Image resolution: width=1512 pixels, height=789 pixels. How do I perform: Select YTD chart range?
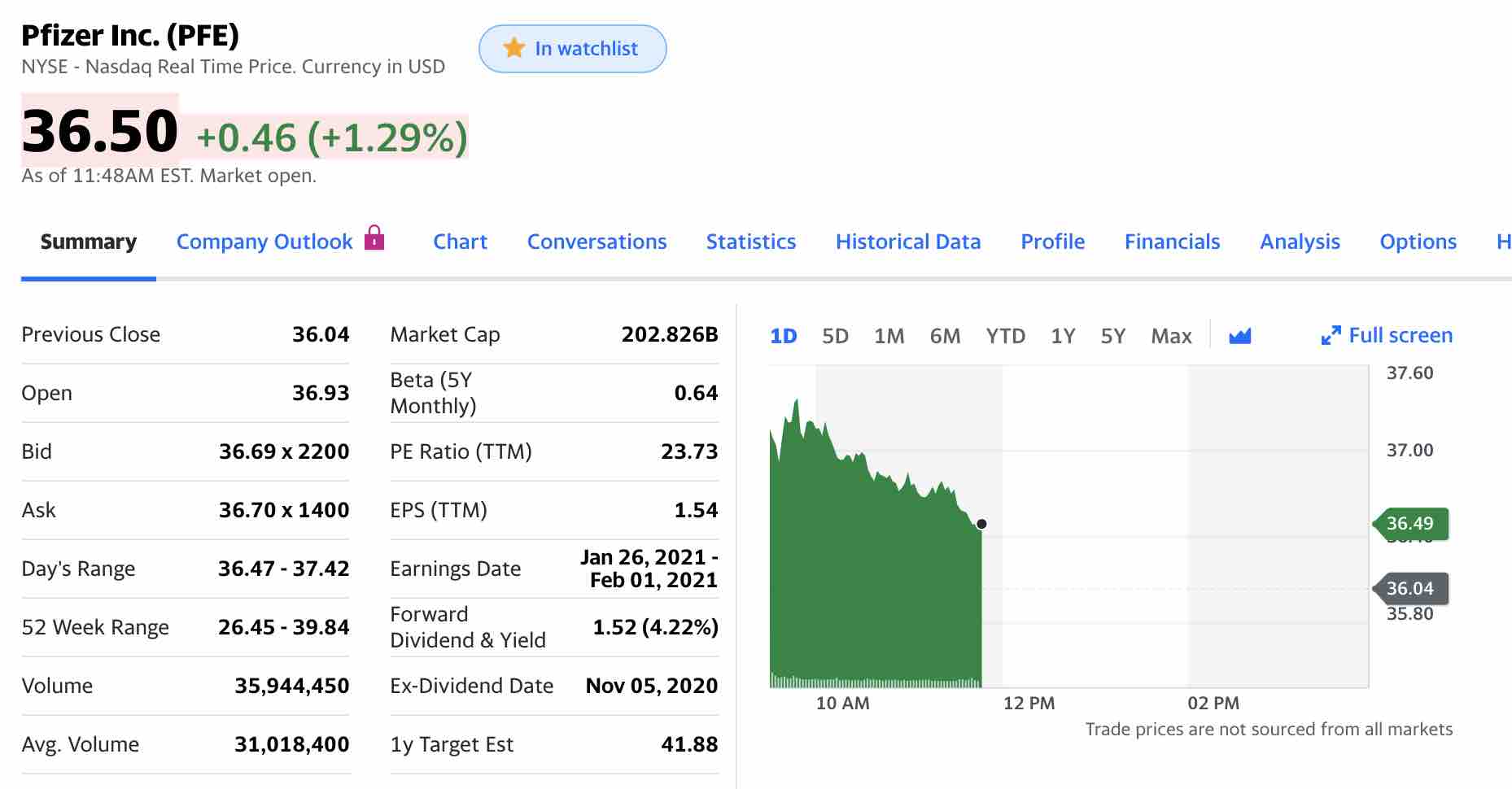pos(1005,336)
